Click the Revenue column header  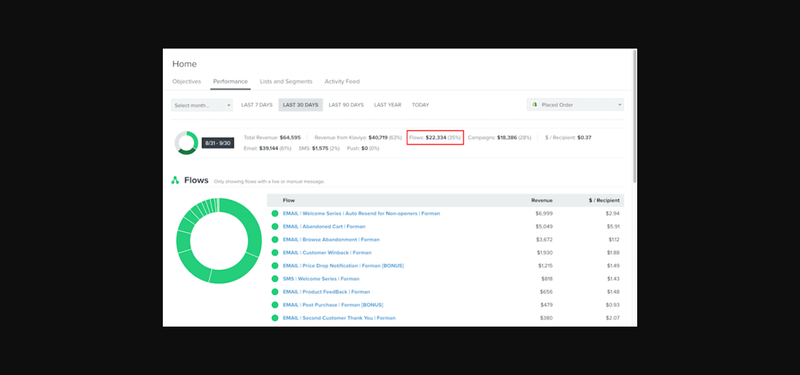click(x=541, y=201)
